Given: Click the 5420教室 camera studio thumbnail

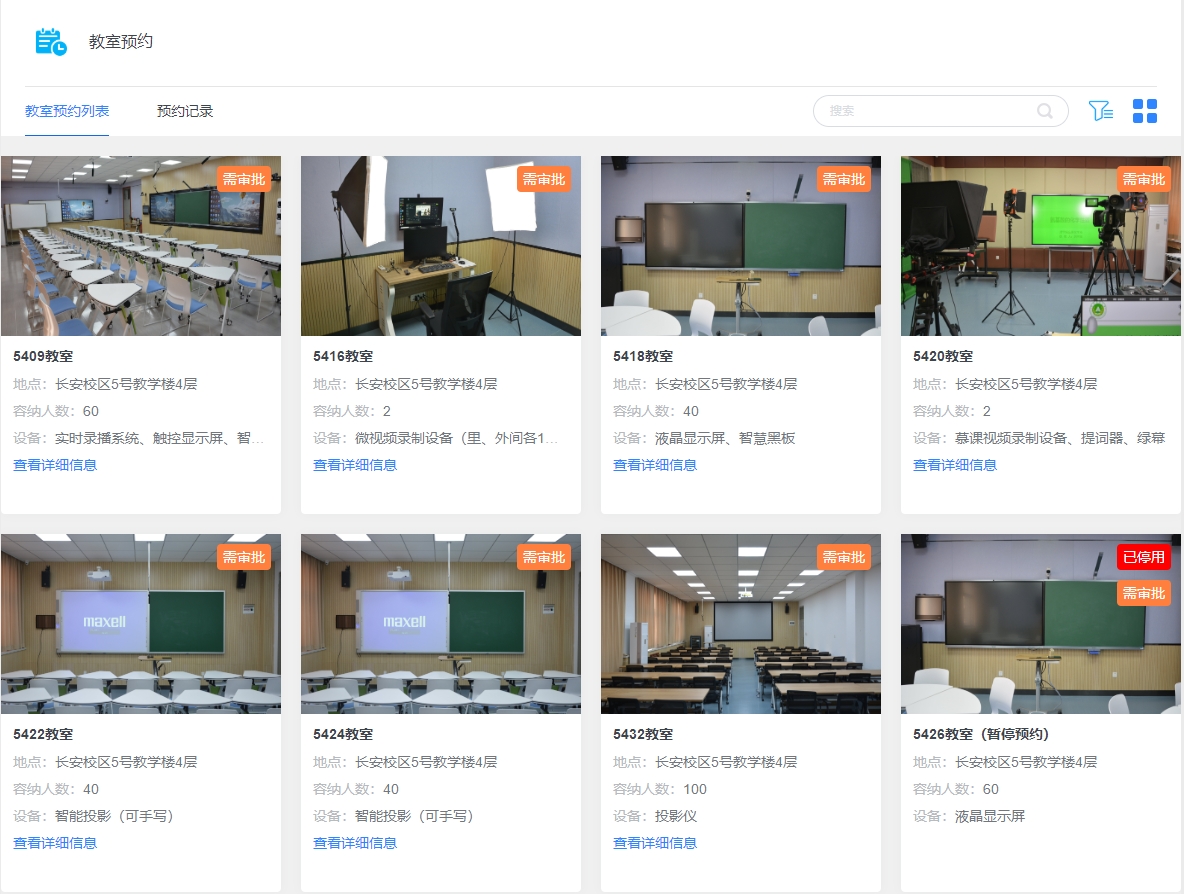Looking at the screenshot, I should [x=1040, y=246].
